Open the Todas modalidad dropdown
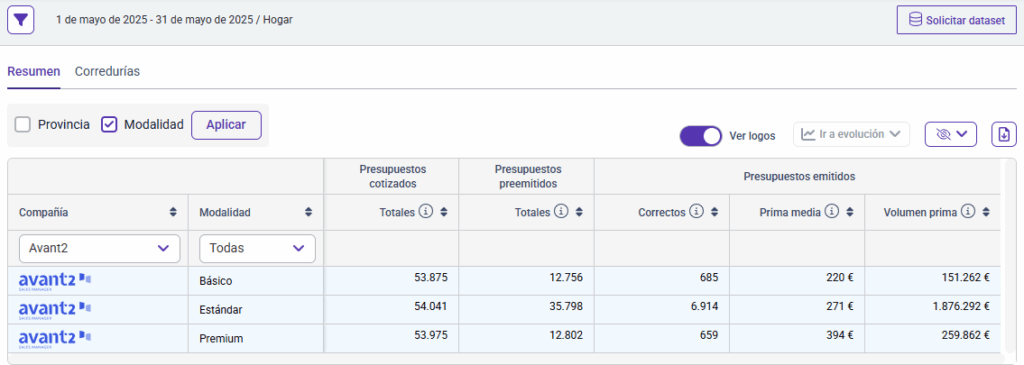The width and height of the screenshot is (1024, 365). click(257, 248)
